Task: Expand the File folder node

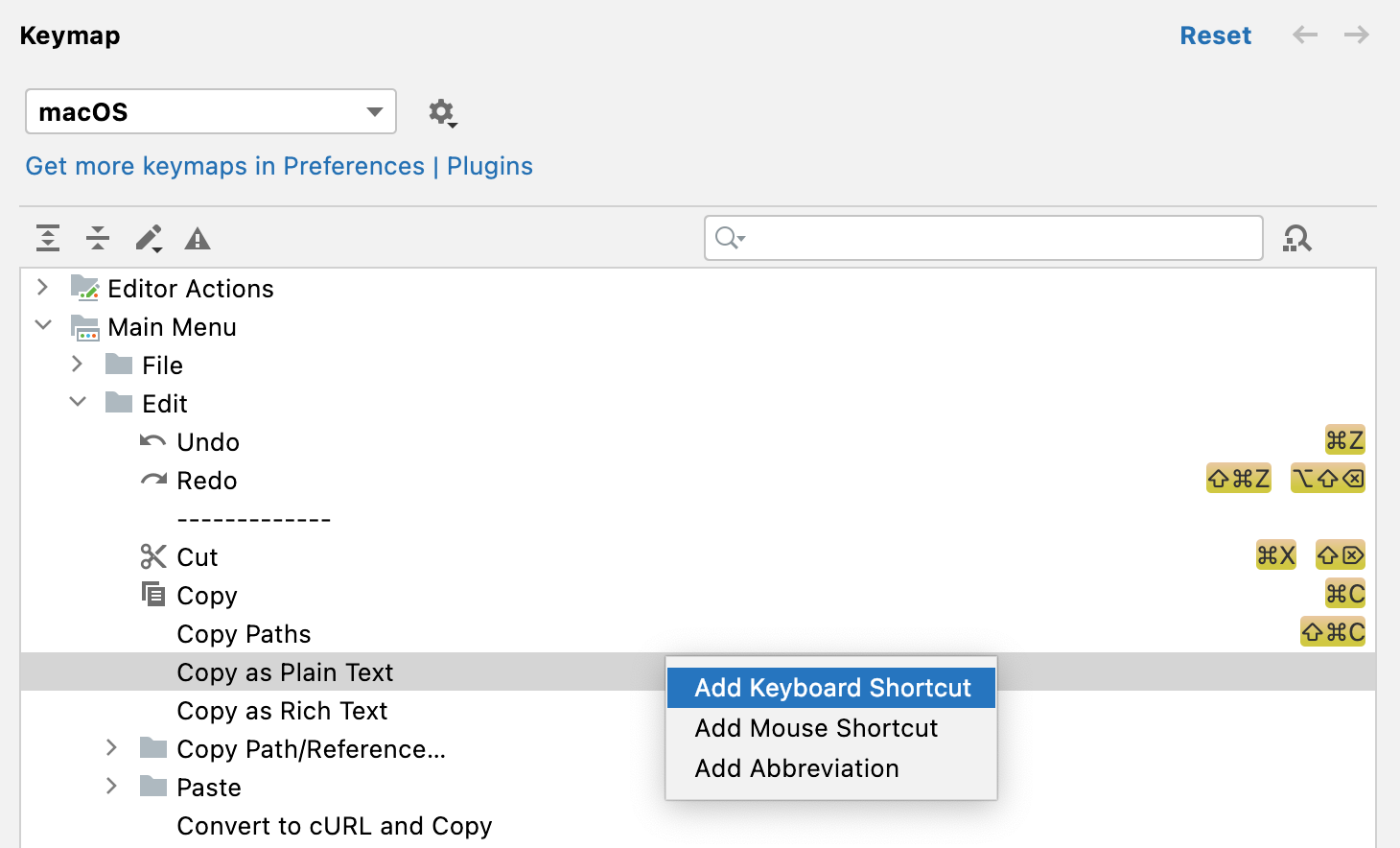Action: (x=78, y=365)
